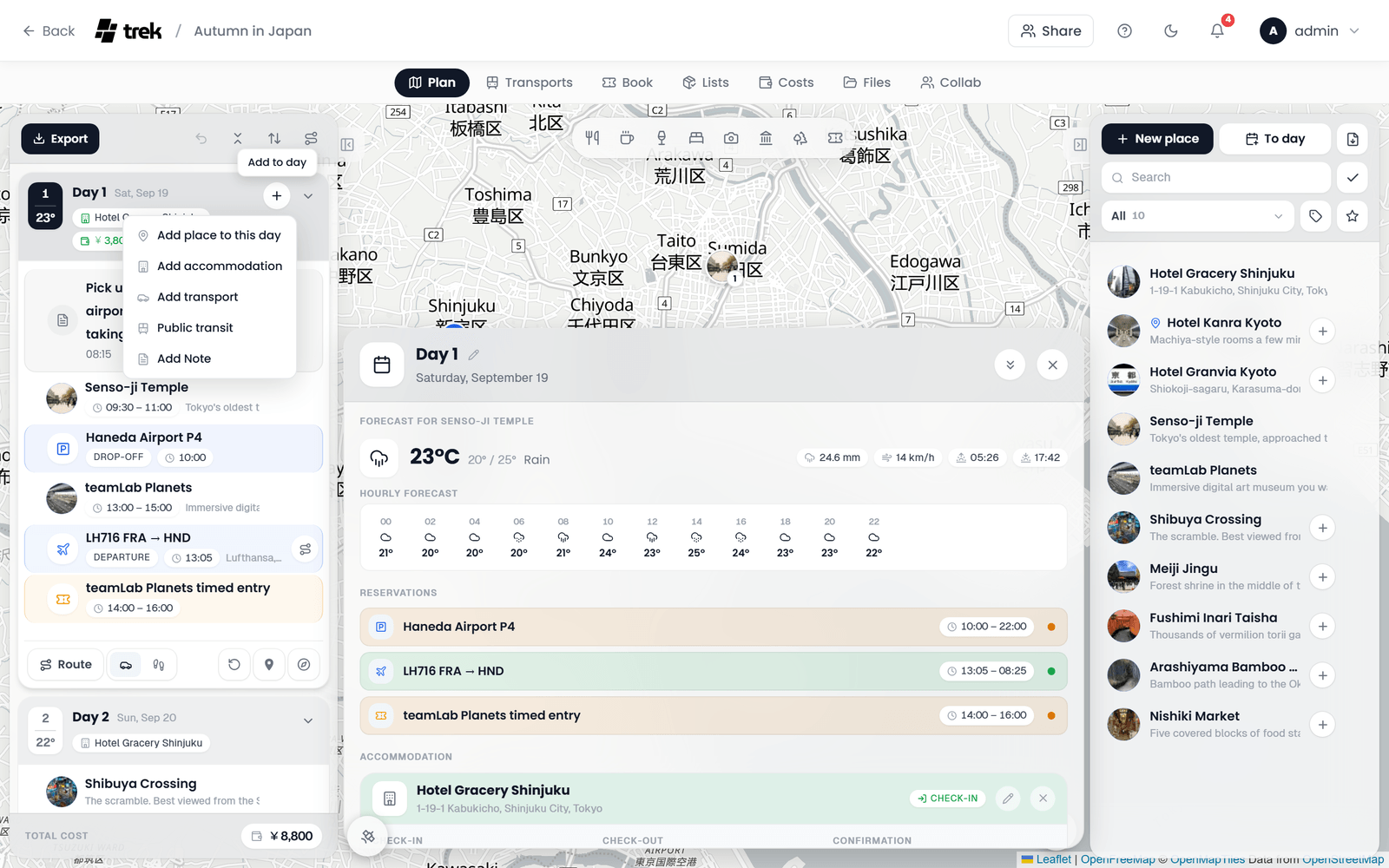Switch to the Collab tab

pos(951,82)
